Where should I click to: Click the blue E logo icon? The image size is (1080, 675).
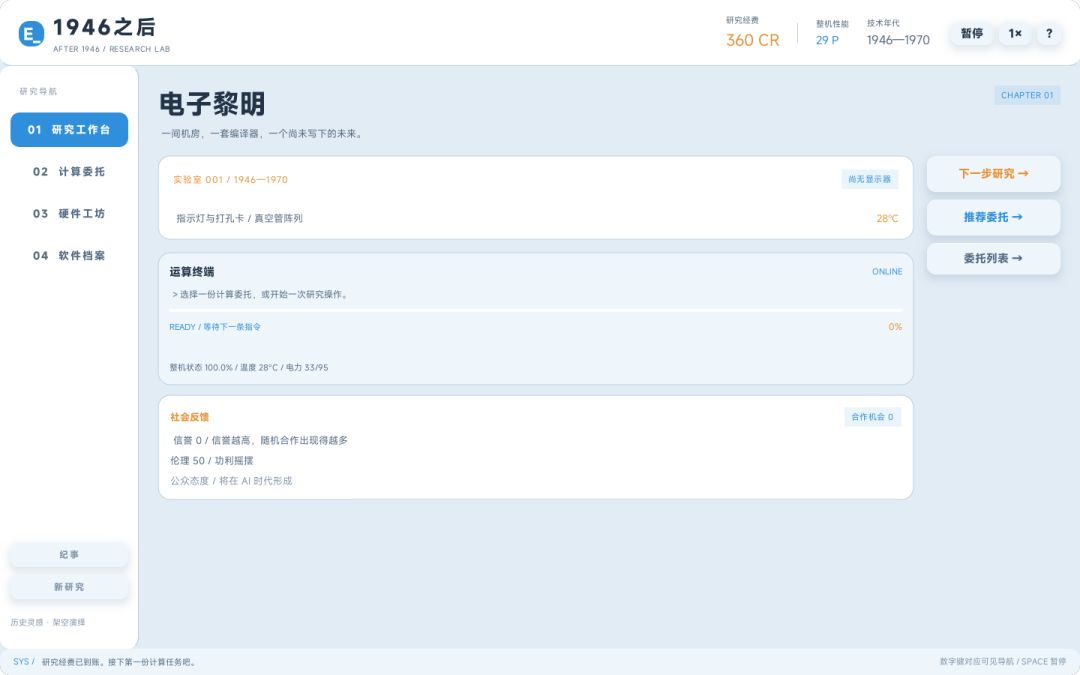click(x=31, y=33)
